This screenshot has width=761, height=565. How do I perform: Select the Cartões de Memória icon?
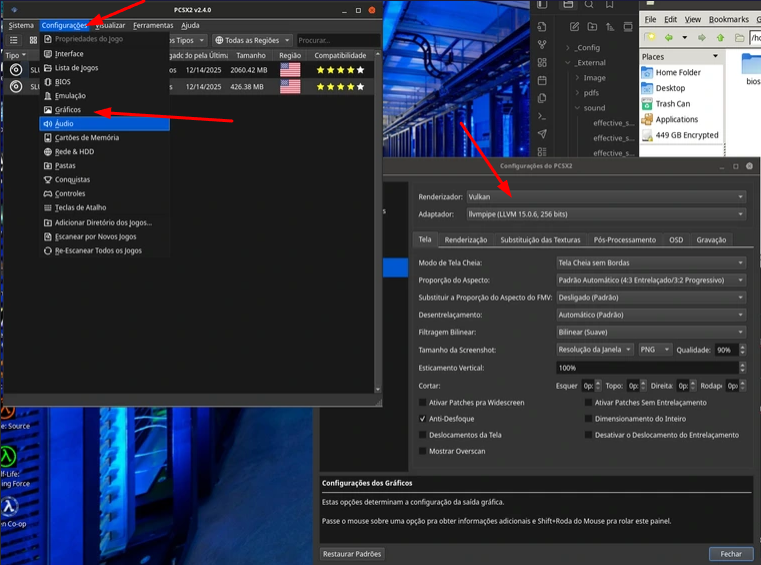47,138
